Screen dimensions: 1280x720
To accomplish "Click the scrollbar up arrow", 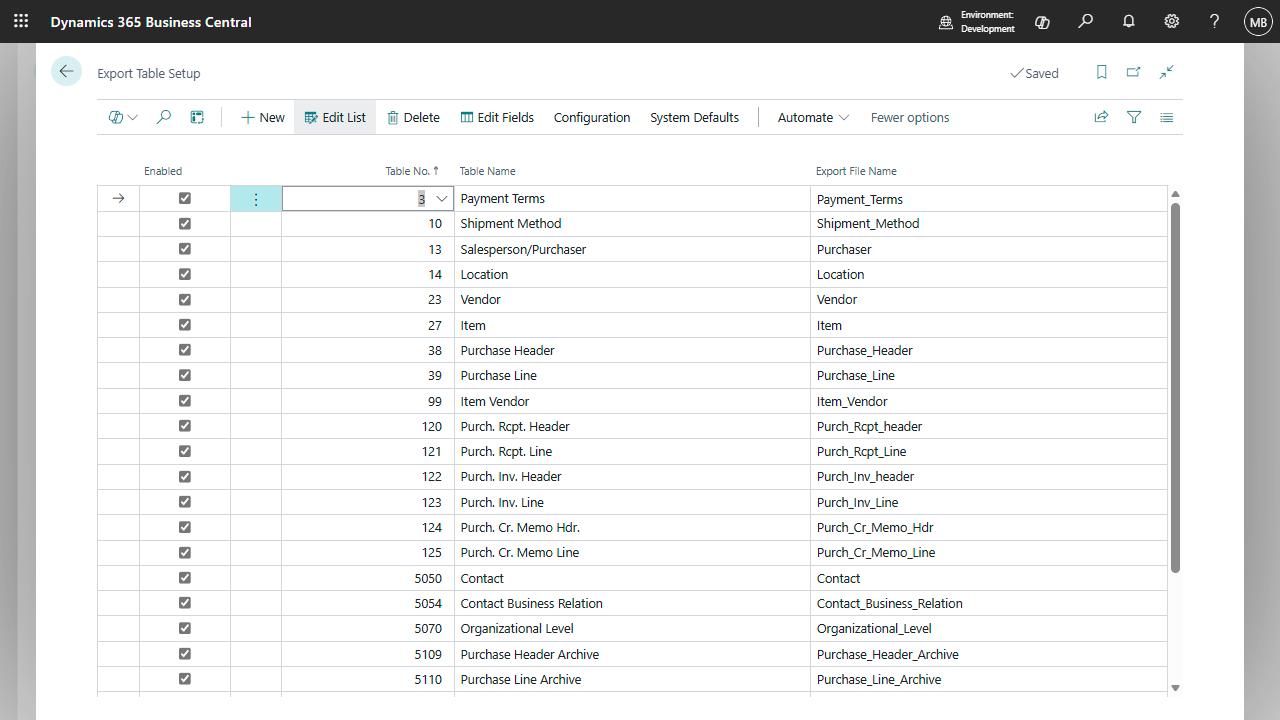I will (x=1175, y=194).
